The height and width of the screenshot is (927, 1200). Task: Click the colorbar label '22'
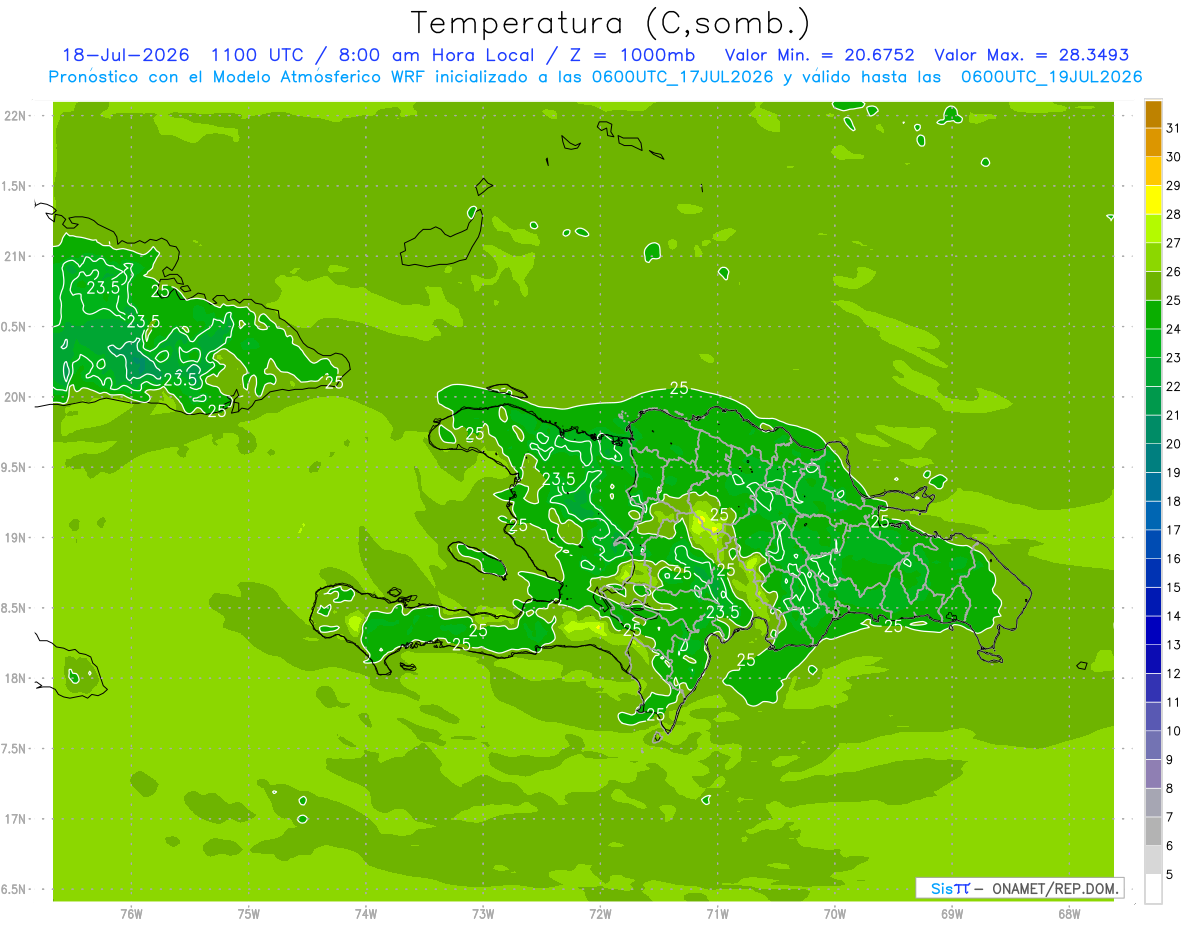[x=1175, y=387]
